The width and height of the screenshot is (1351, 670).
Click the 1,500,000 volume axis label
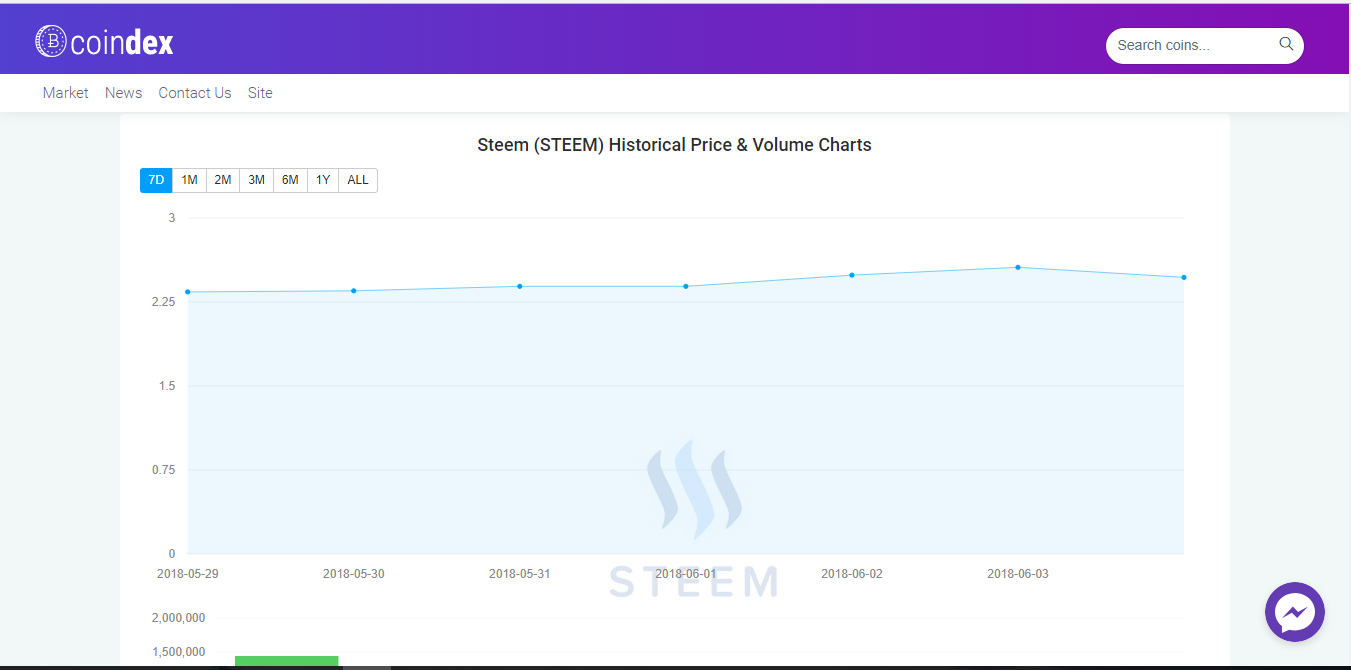tap(179, 652)
